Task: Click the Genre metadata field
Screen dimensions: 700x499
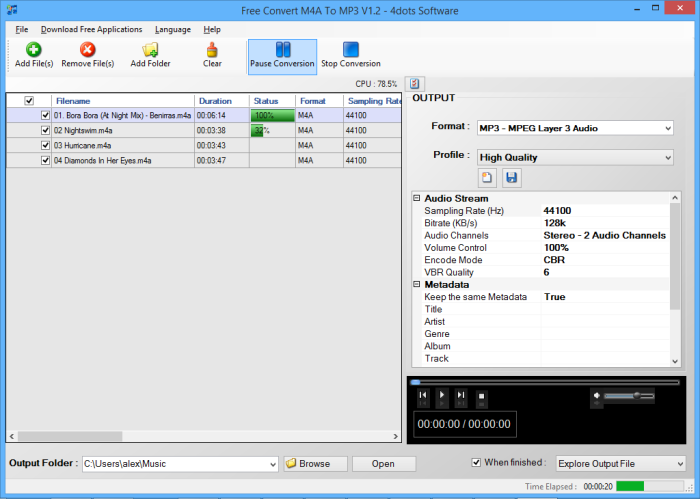Action: 605,334
